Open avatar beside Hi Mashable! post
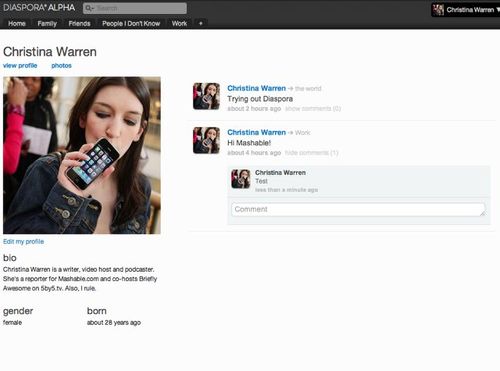The height and width of the screenshot is (371, 500). [206, 140]
